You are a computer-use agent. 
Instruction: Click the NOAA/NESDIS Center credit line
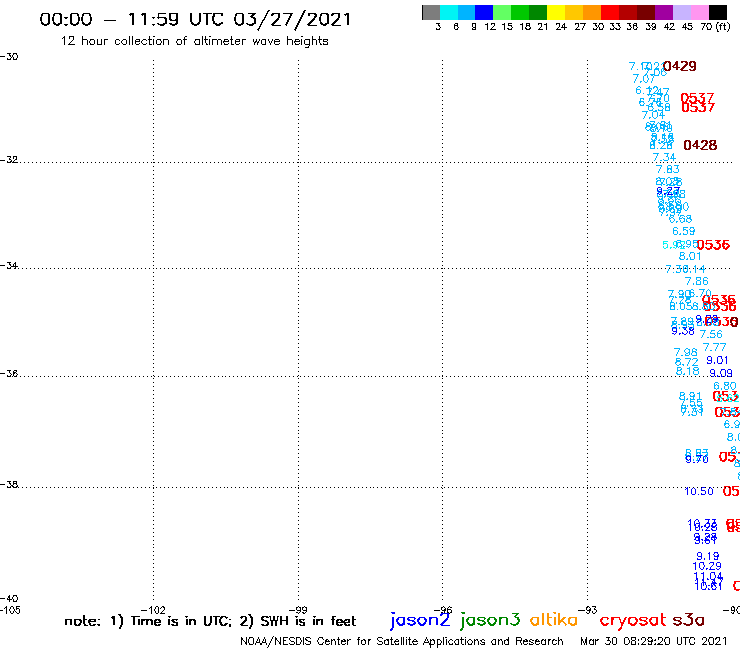tap(402, 641)
